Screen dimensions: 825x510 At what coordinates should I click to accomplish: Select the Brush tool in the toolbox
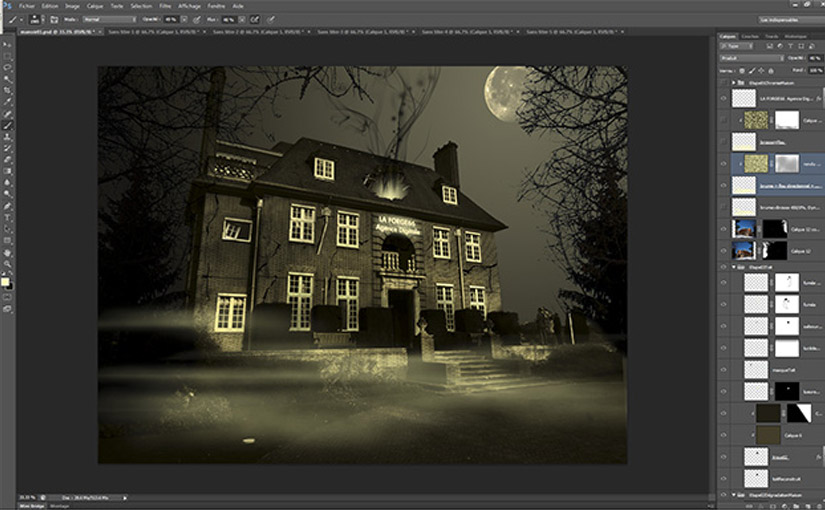(x=7, y=125)
